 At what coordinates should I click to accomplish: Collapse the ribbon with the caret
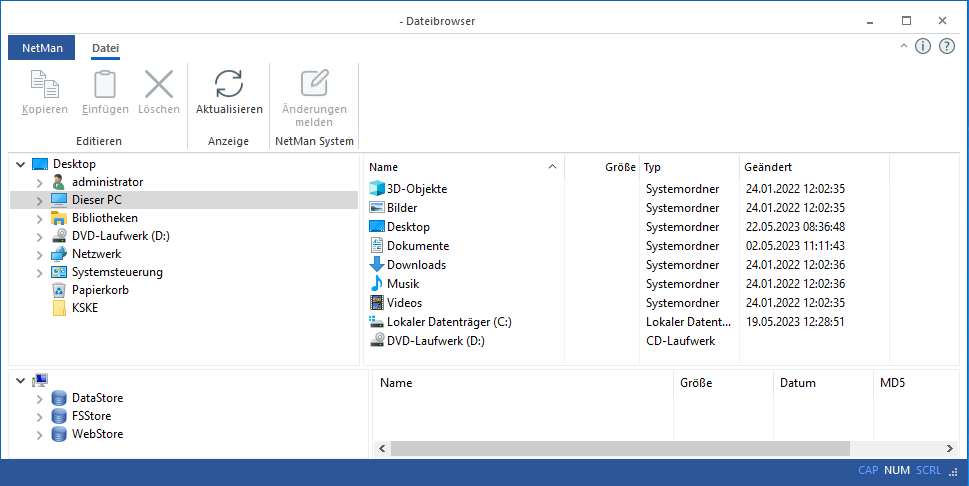click(x=903, y=46)
